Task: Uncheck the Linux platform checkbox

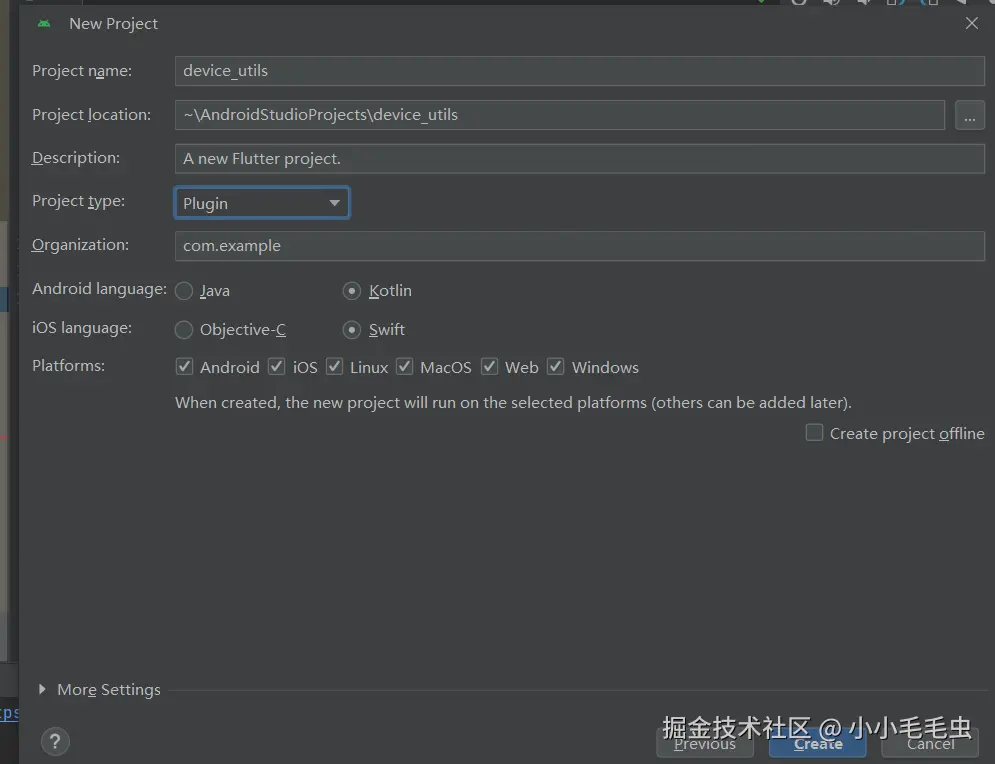Action: pyautogui.click(x=334, y=367)
